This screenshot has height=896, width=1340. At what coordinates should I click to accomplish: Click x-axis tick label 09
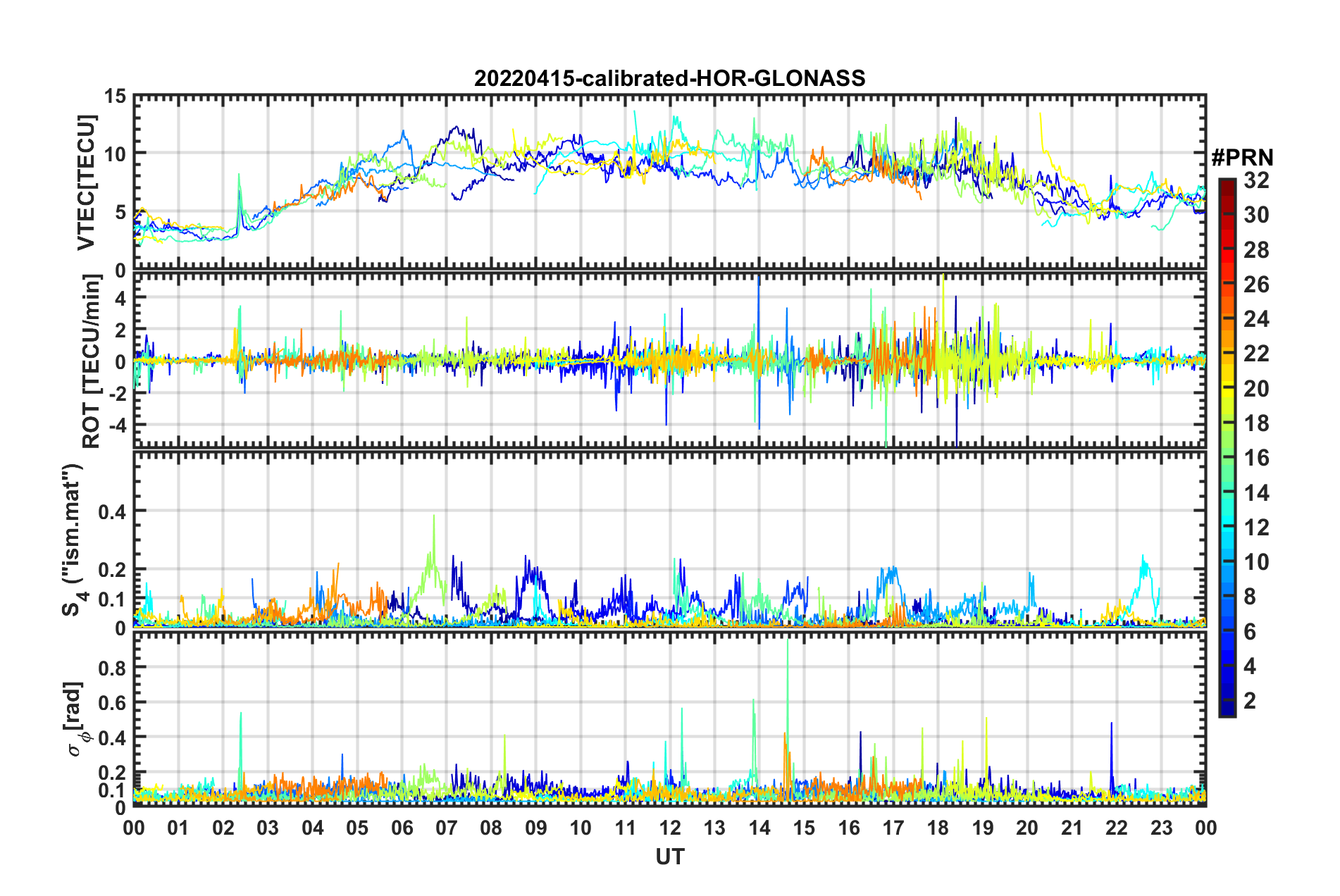pos(536,828)
